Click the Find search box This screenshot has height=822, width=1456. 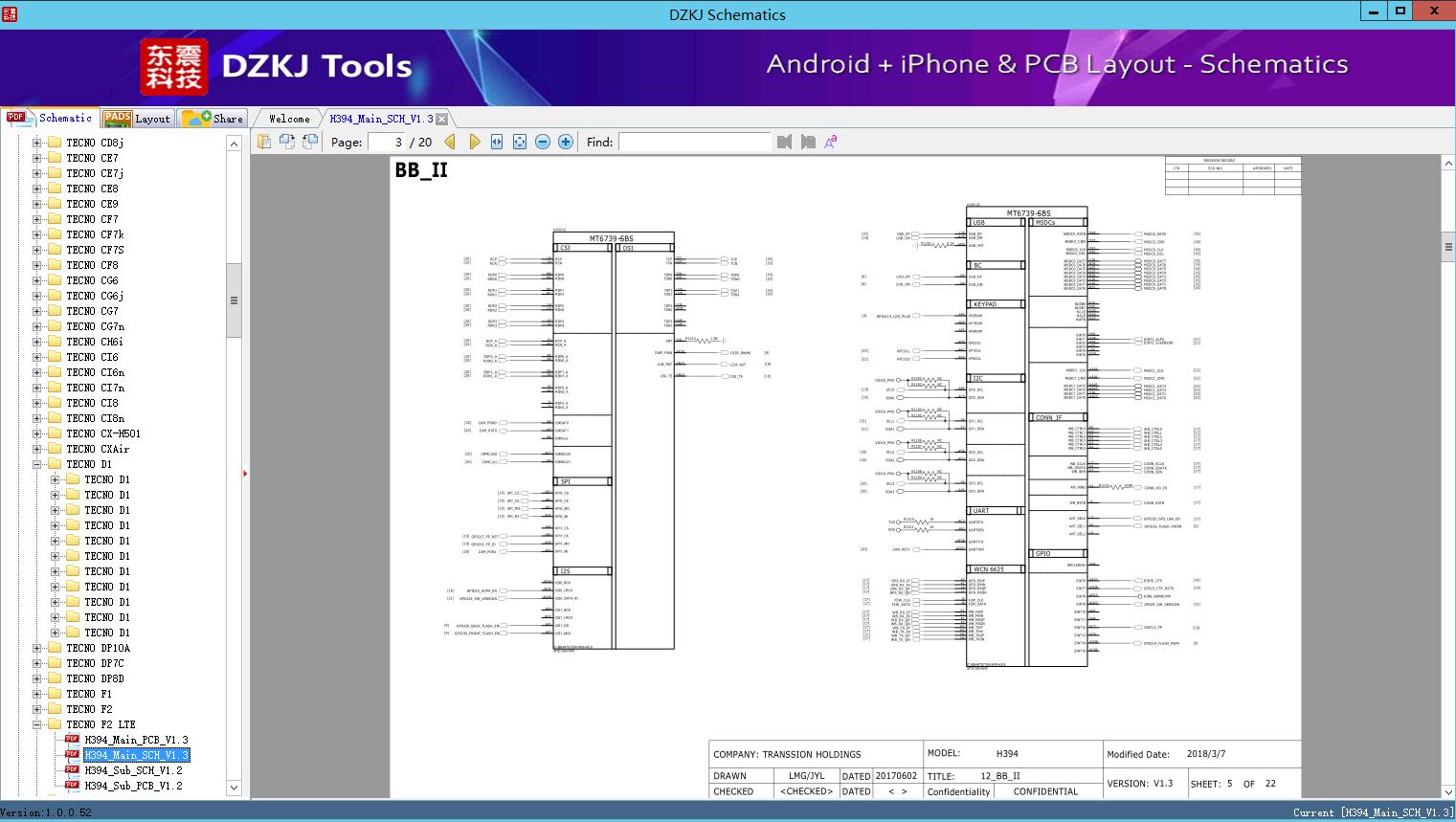pos(694,142)
